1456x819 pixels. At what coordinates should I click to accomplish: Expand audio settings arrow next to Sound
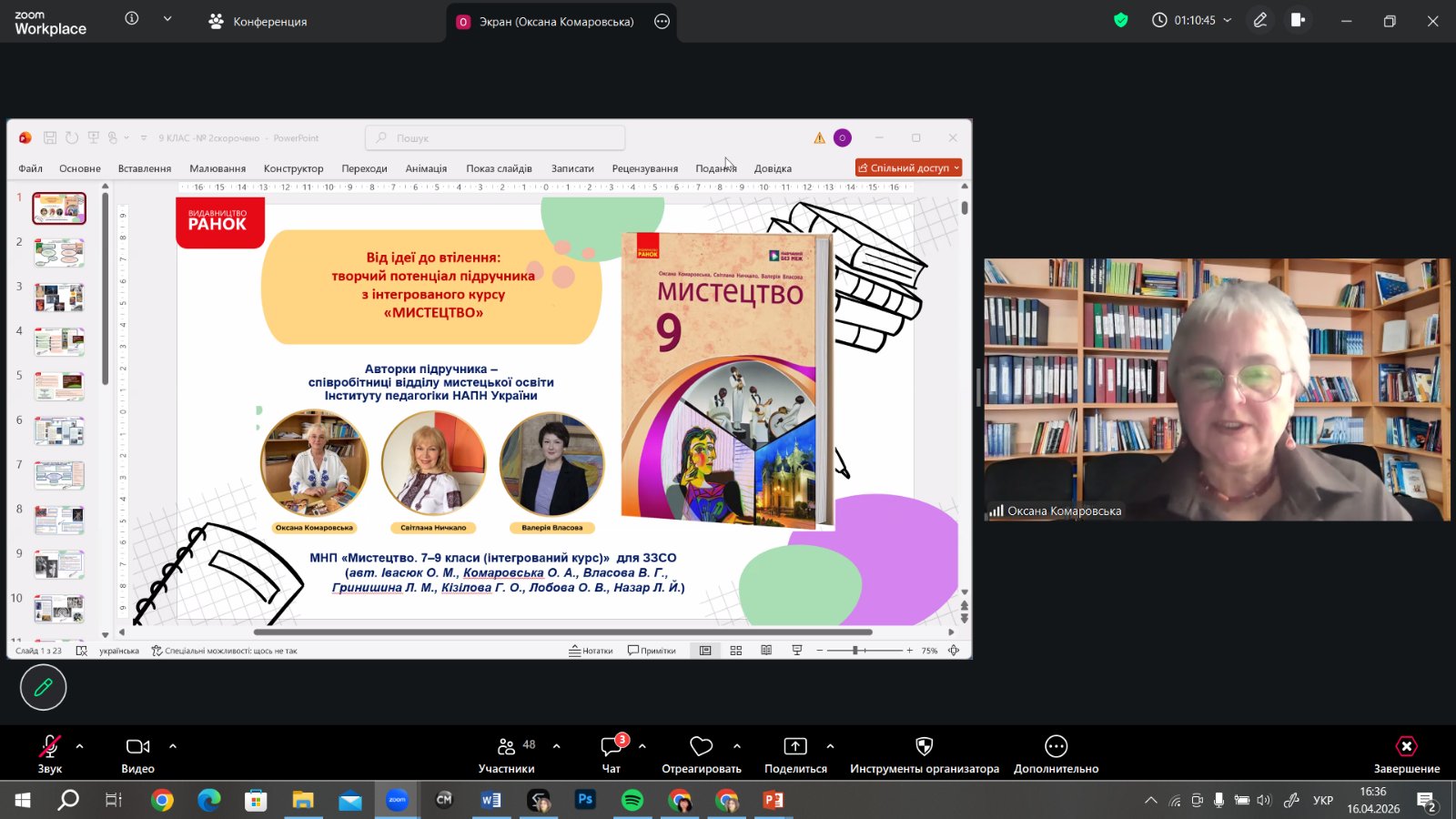click(80, 746)
